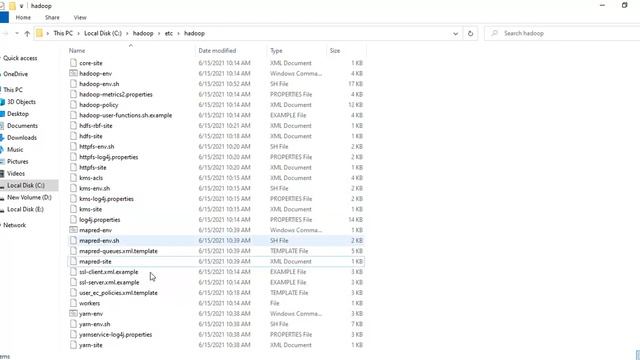This screenshot has height=360, width=640.
Task: Open the quick access toolbar dropdown
Action: (x=21, y=6)
